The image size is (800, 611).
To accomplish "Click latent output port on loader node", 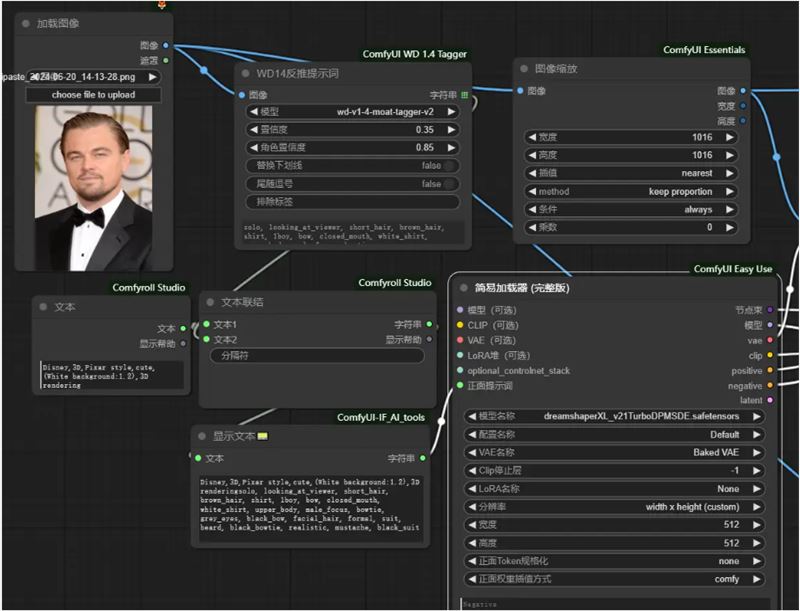I will pos(770,400).
